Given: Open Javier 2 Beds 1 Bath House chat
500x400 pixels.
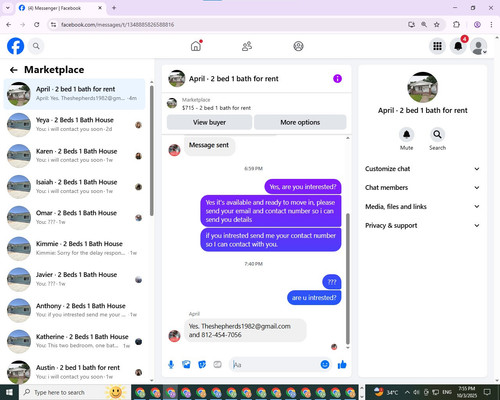Looking at the screenshot, I should click(x=75, y=279).
